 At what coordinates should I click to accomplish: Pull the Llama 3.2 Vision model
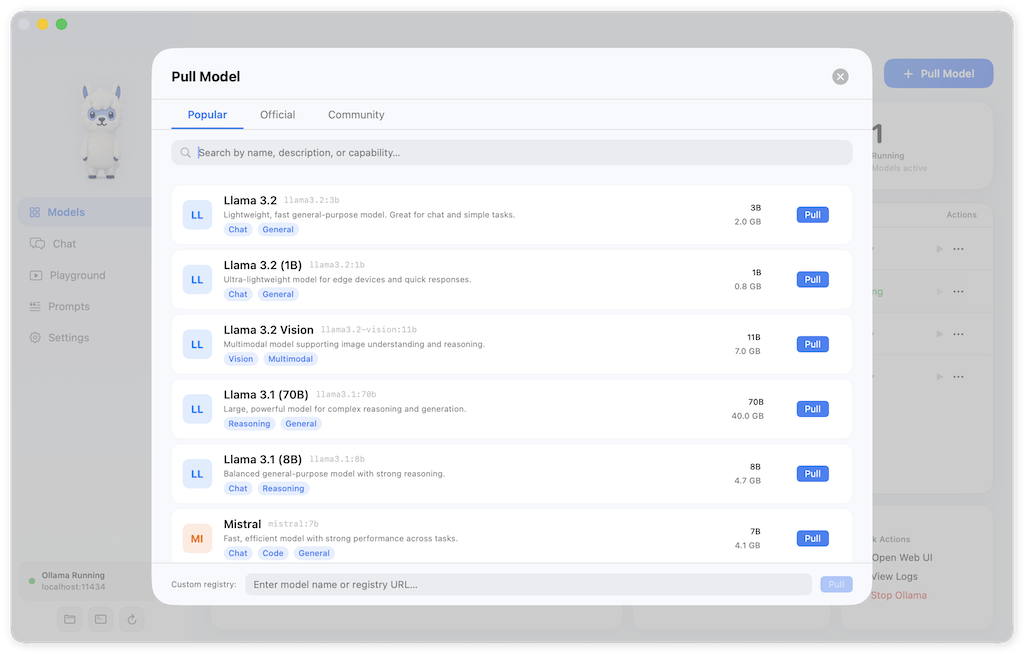[812, 344]
